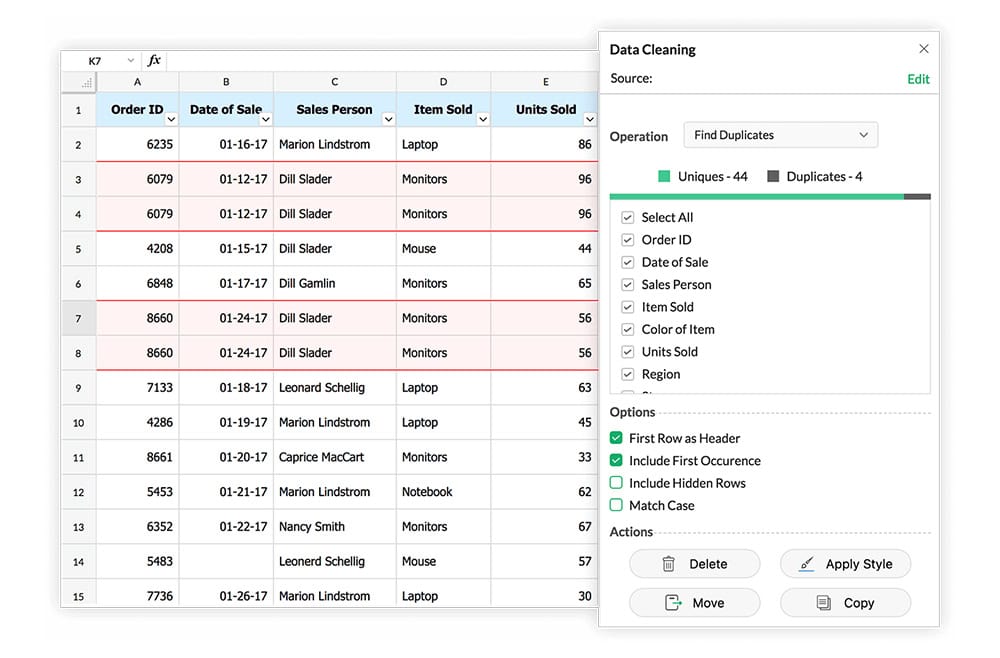Screen dimensions: 1000x658
Task: Click the Caprice MacCart cell
Action: coord(335,457)
